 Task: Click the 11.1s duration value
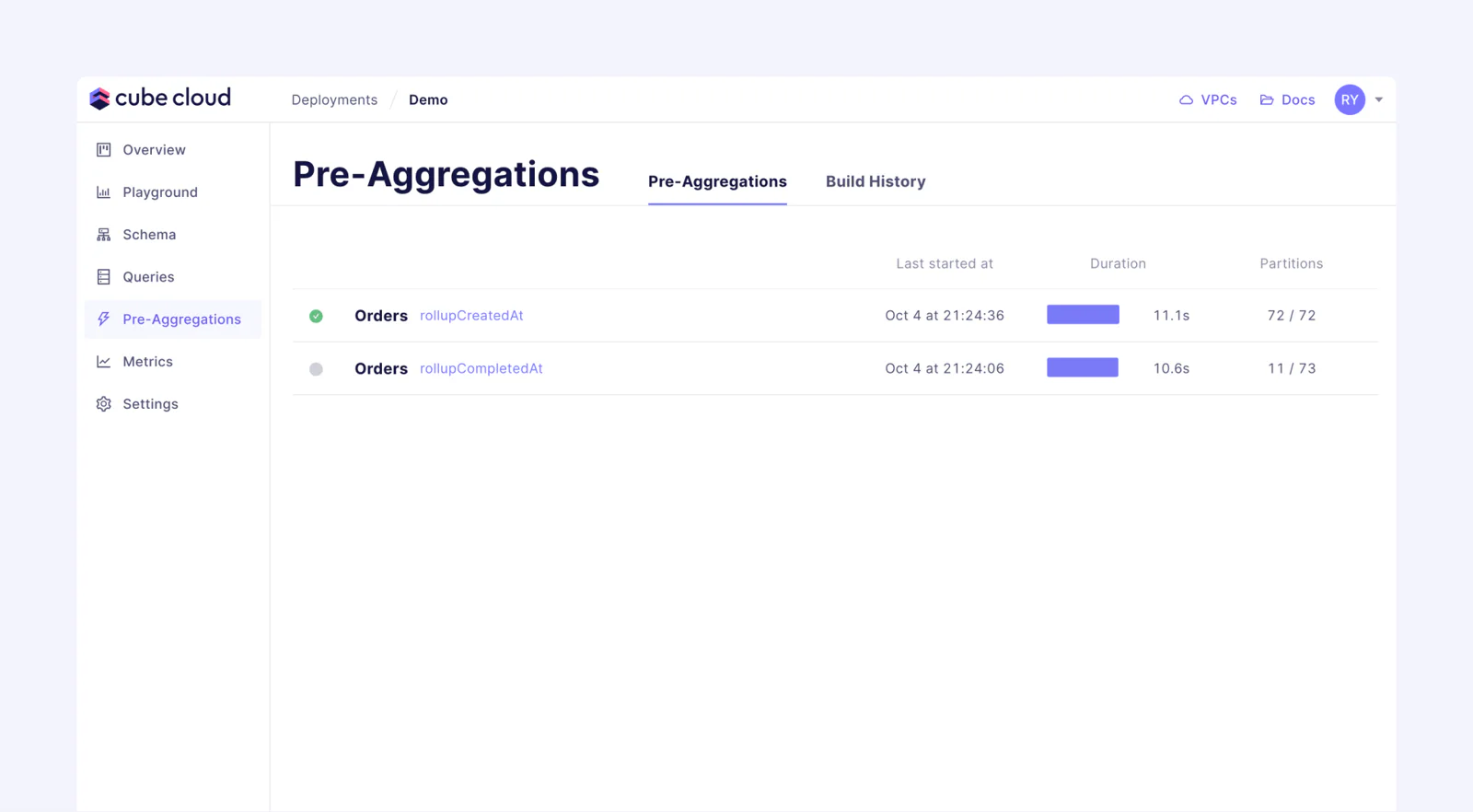(1171, 315)
